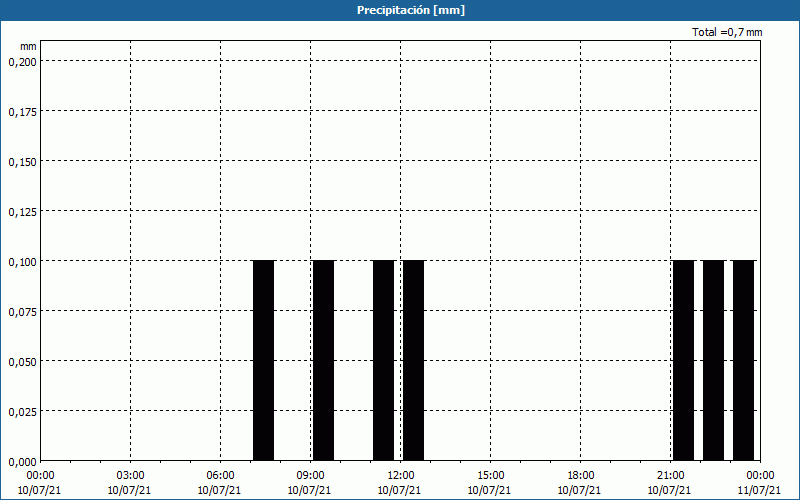The image size is (800, 500).
Task: Click the 12:00 x-axis time label
Action: click(401, 476)
